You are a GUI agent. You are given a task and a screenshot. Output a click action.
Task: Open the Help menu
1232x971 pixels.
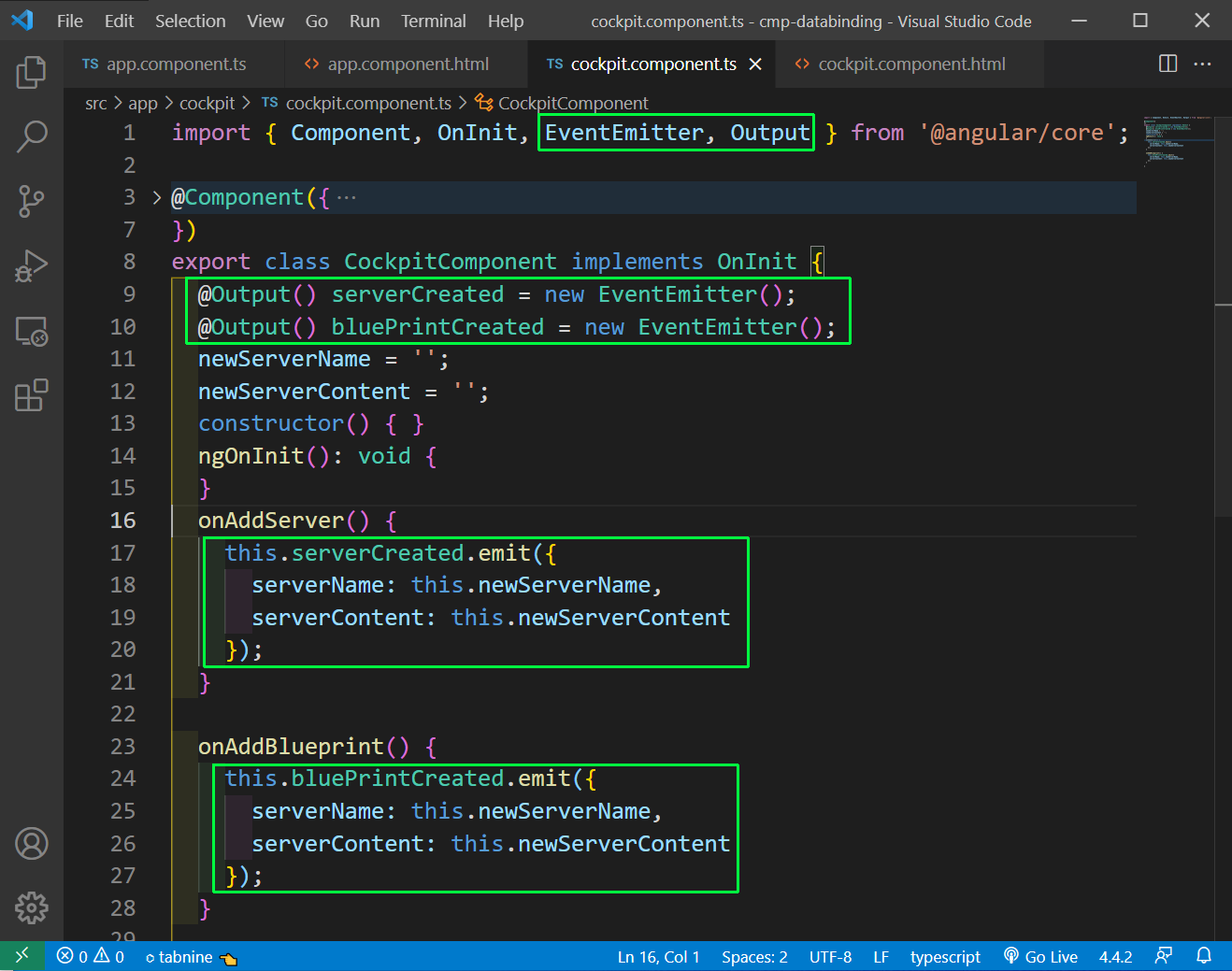point(506,21)
